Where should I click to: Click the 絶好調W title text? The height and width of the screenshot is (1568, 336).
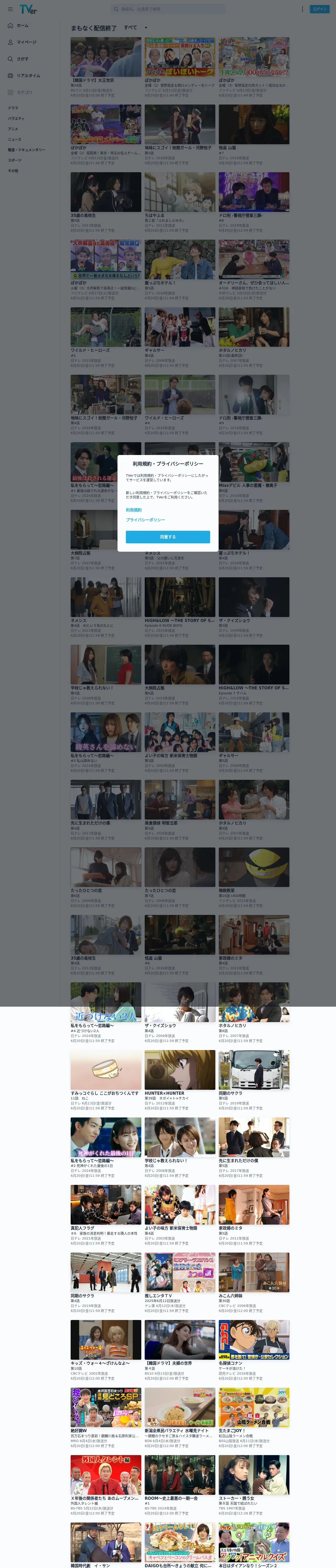pyautogui.click(x=79, y=1431)
